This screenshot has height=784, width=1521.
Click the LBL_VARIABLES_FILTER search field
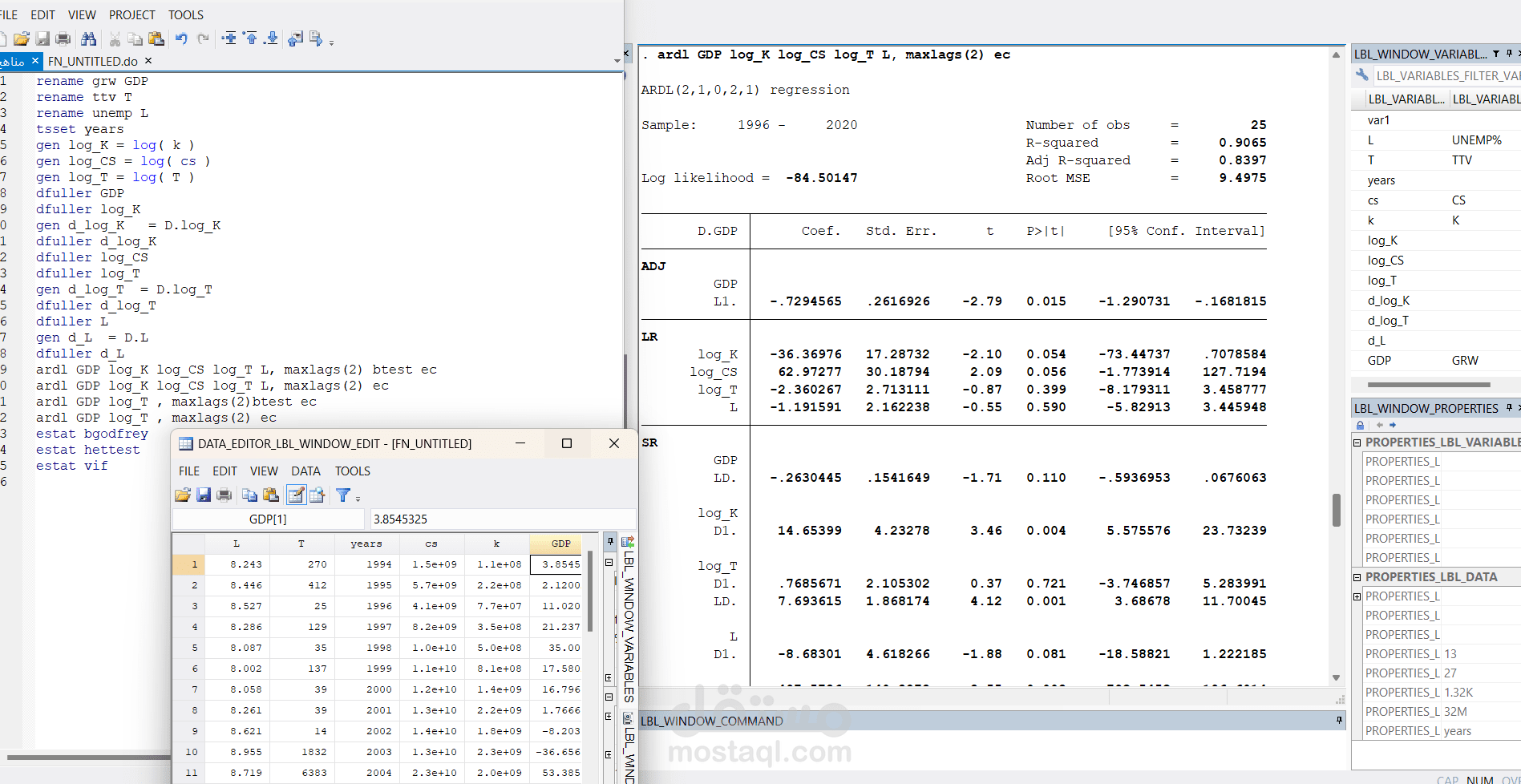coord(1447,76)
